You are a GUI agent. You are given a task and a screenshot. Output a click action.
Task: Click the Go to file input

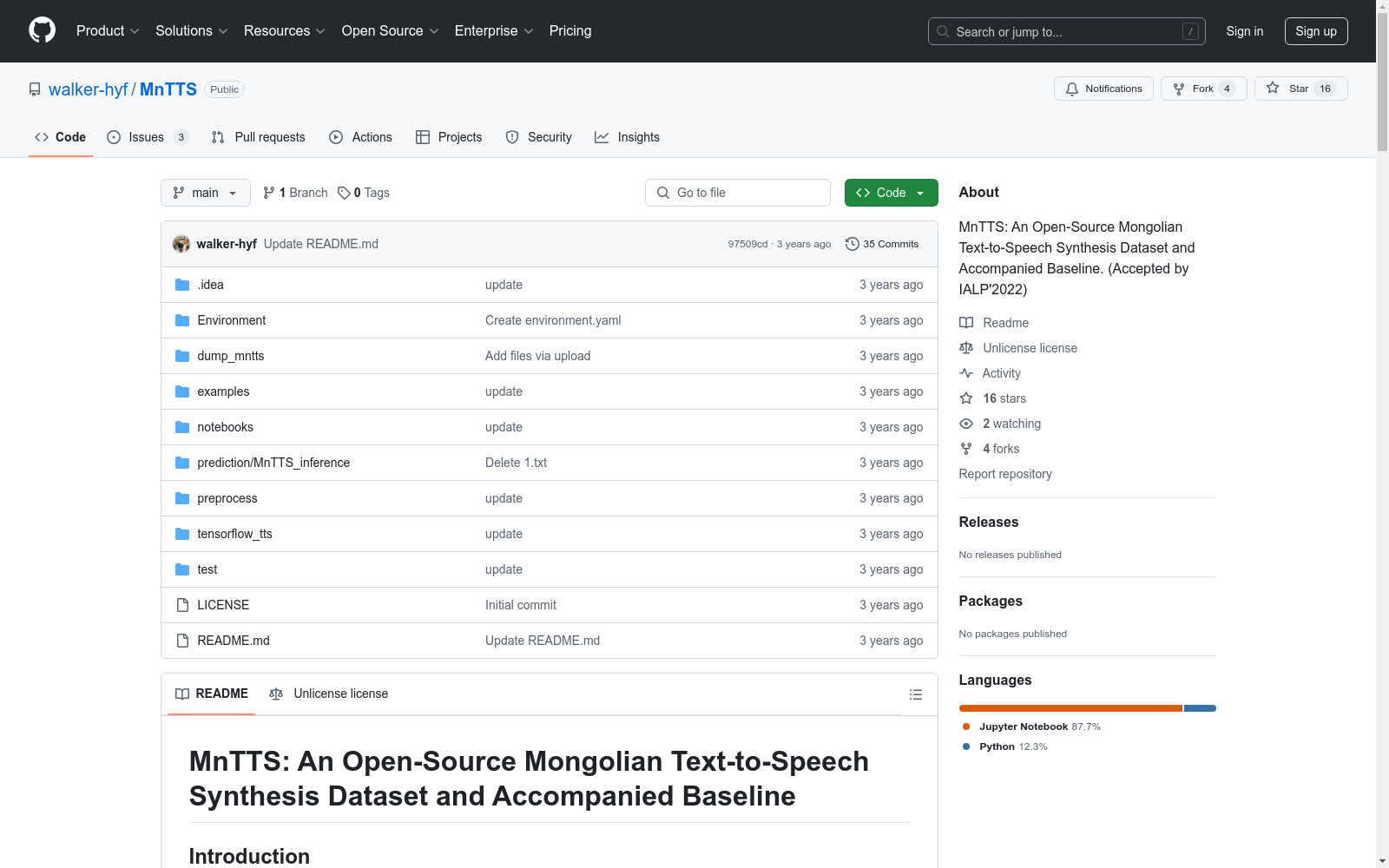738,193
